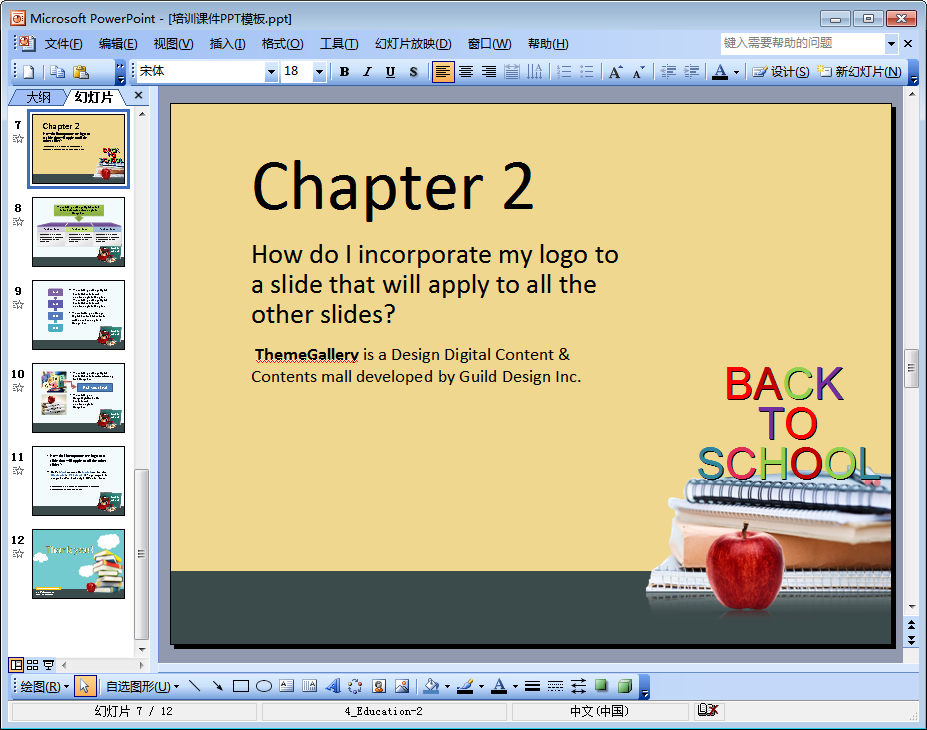Expand the font size dropdown
Viewport: 927px width, 730px height.
tap(319, 72)
